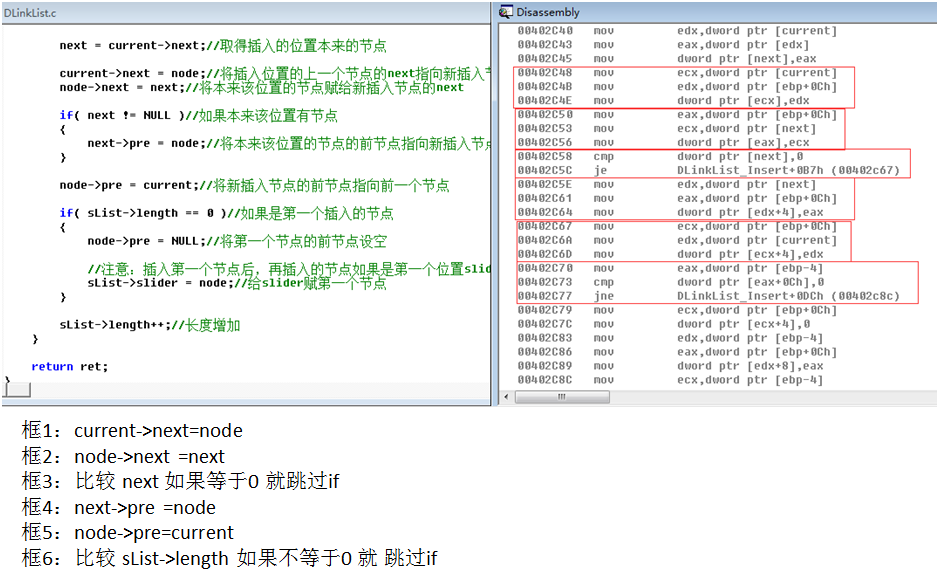Select disassembly address 00402C56
This screenshot has height=584, width=944.
pyautogui.click(x=545, y=143)
